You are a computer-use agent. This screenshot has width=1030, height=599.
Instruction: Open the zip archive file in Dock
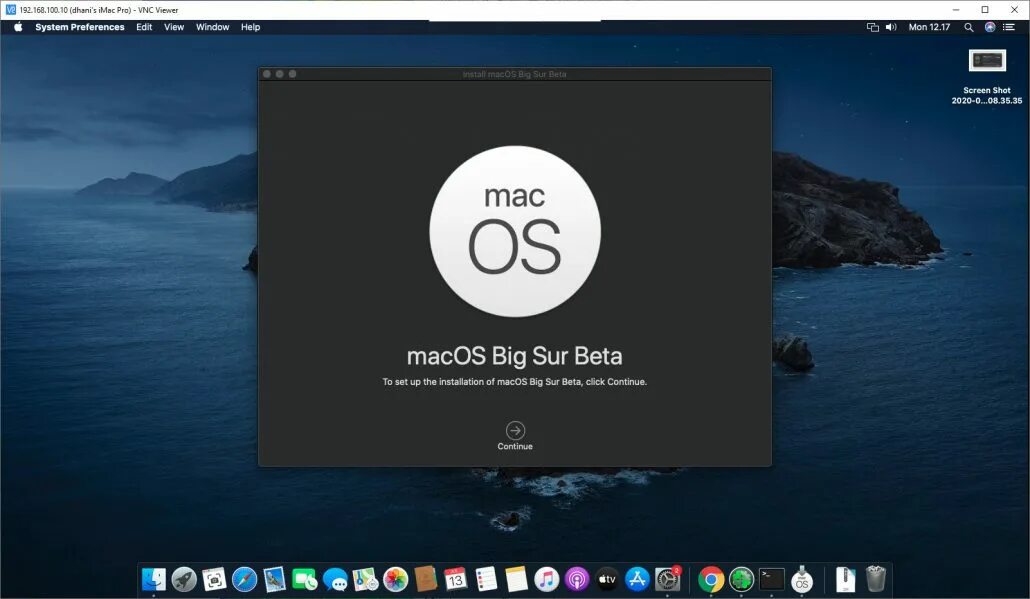coord(845,579)
